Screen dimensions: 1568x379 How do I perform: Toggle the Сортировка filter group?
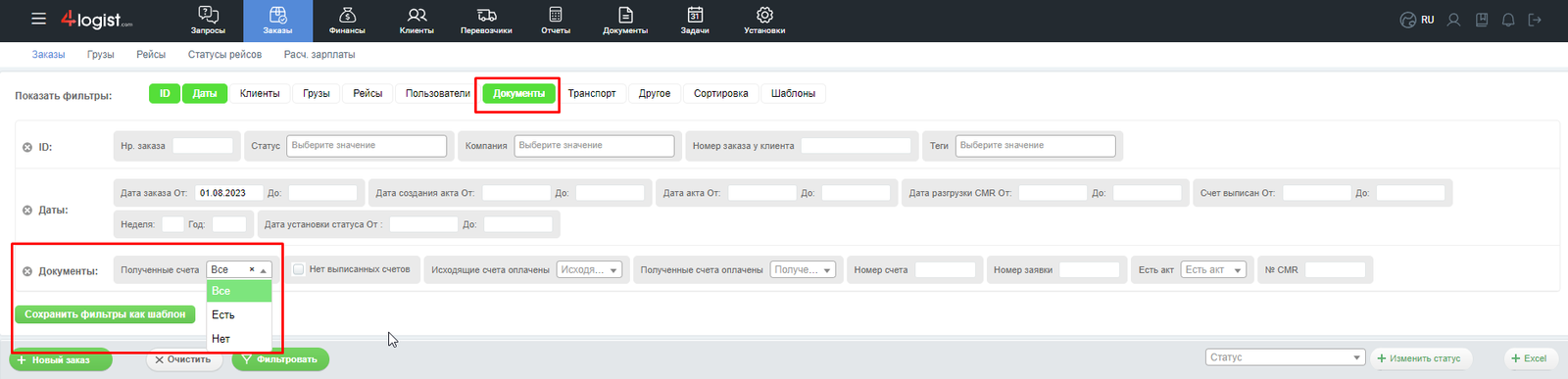pyautogui.click(x=720, y=93)
